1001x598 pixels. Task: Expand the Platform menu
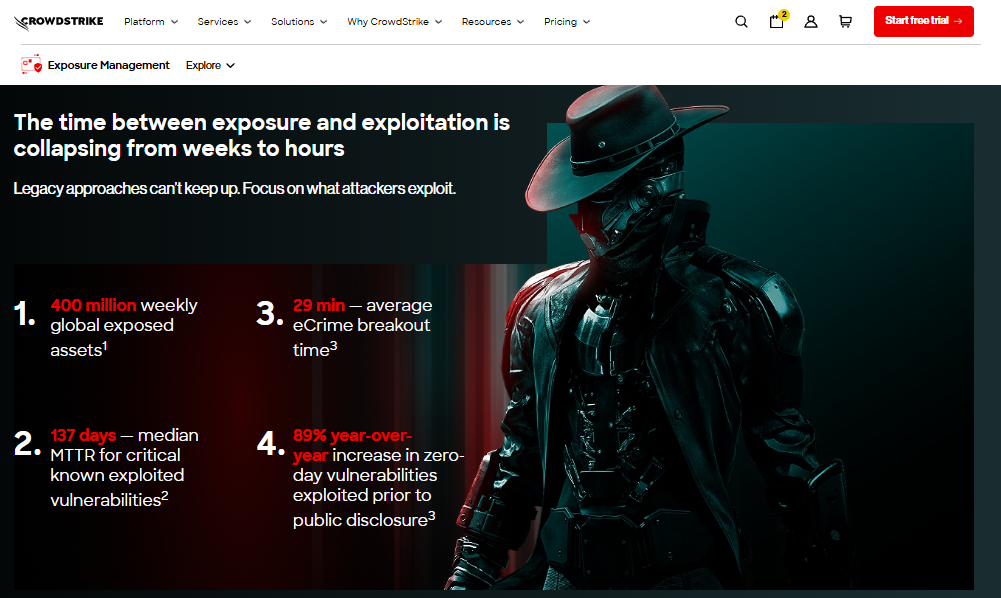(x=151, y=22)
